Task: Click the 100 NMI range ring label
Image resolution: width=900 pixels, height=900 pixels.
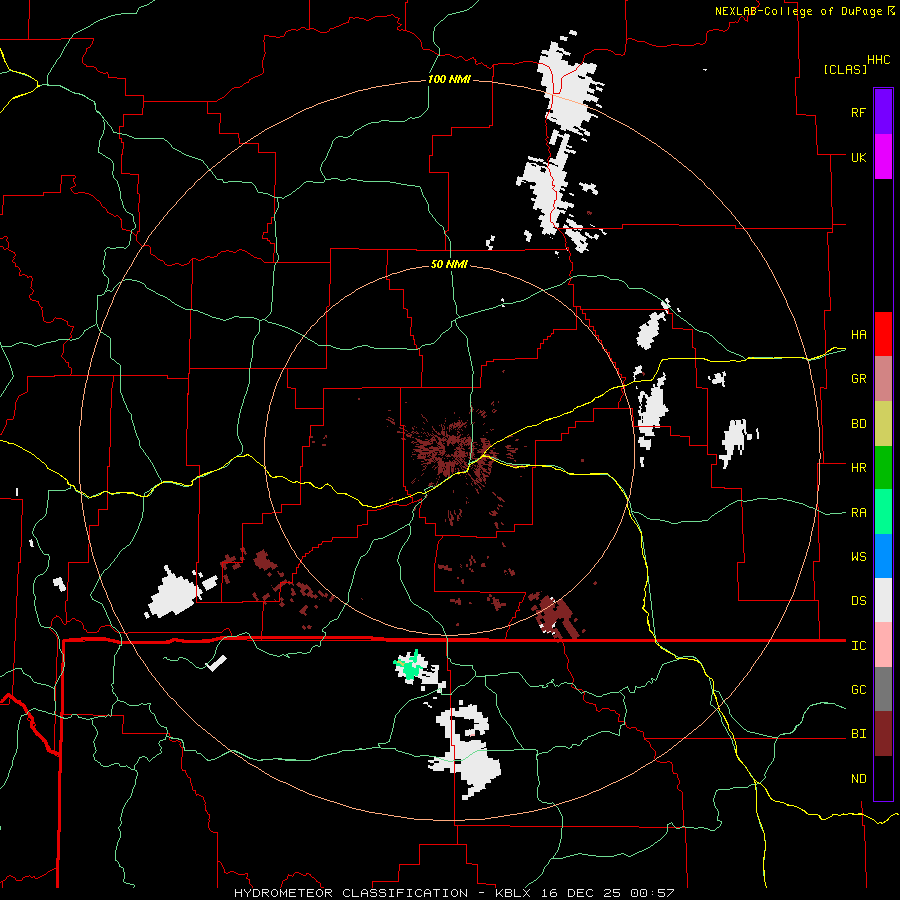Action: coord(449,79)
